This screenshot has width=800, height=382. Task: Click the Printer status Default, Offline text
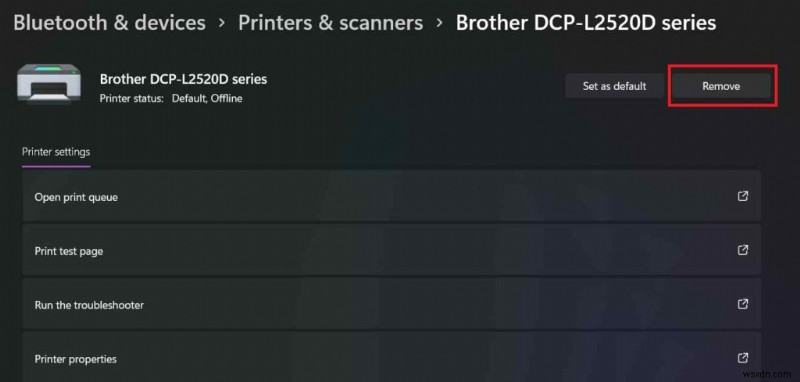click(x=207, y=98)
